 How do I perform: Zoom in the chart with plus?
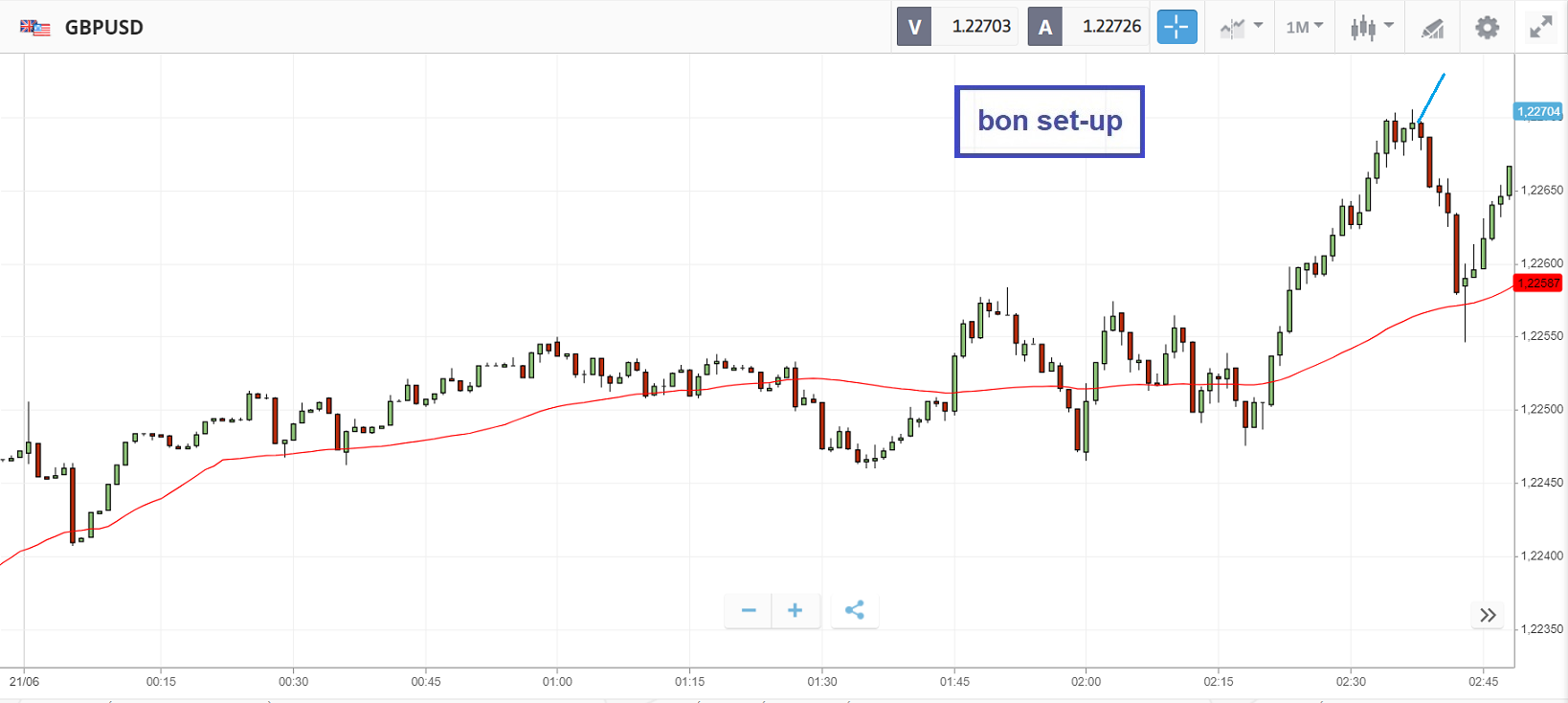[x=795, y=610]
